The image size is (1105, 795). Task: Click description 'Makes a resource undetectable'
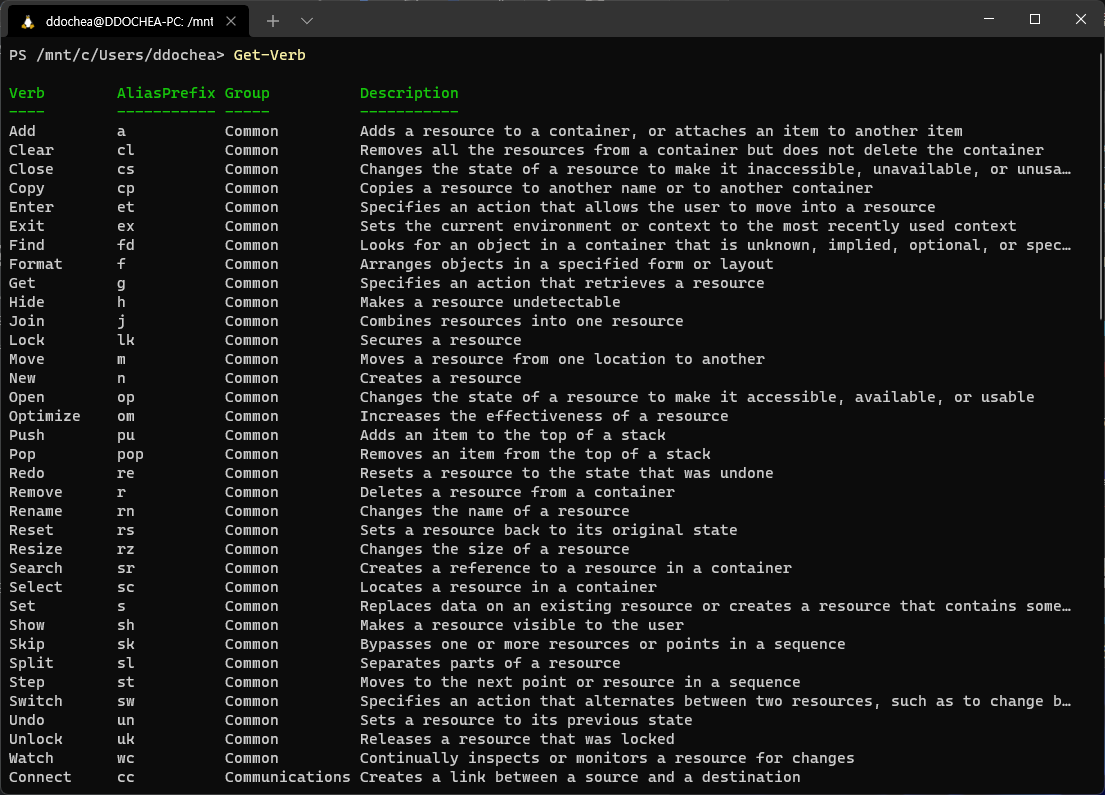(490, 302)
